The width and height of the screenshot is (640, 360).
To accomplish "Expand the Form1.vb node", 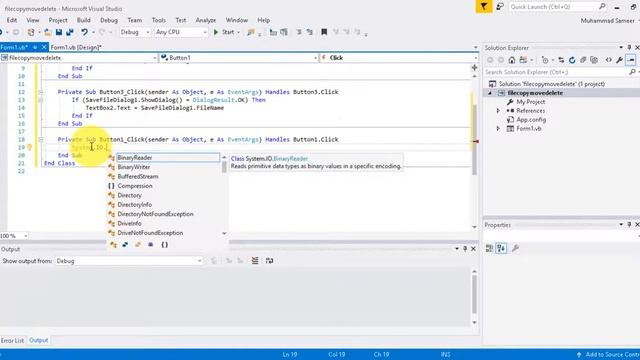I will click(498, 129).
